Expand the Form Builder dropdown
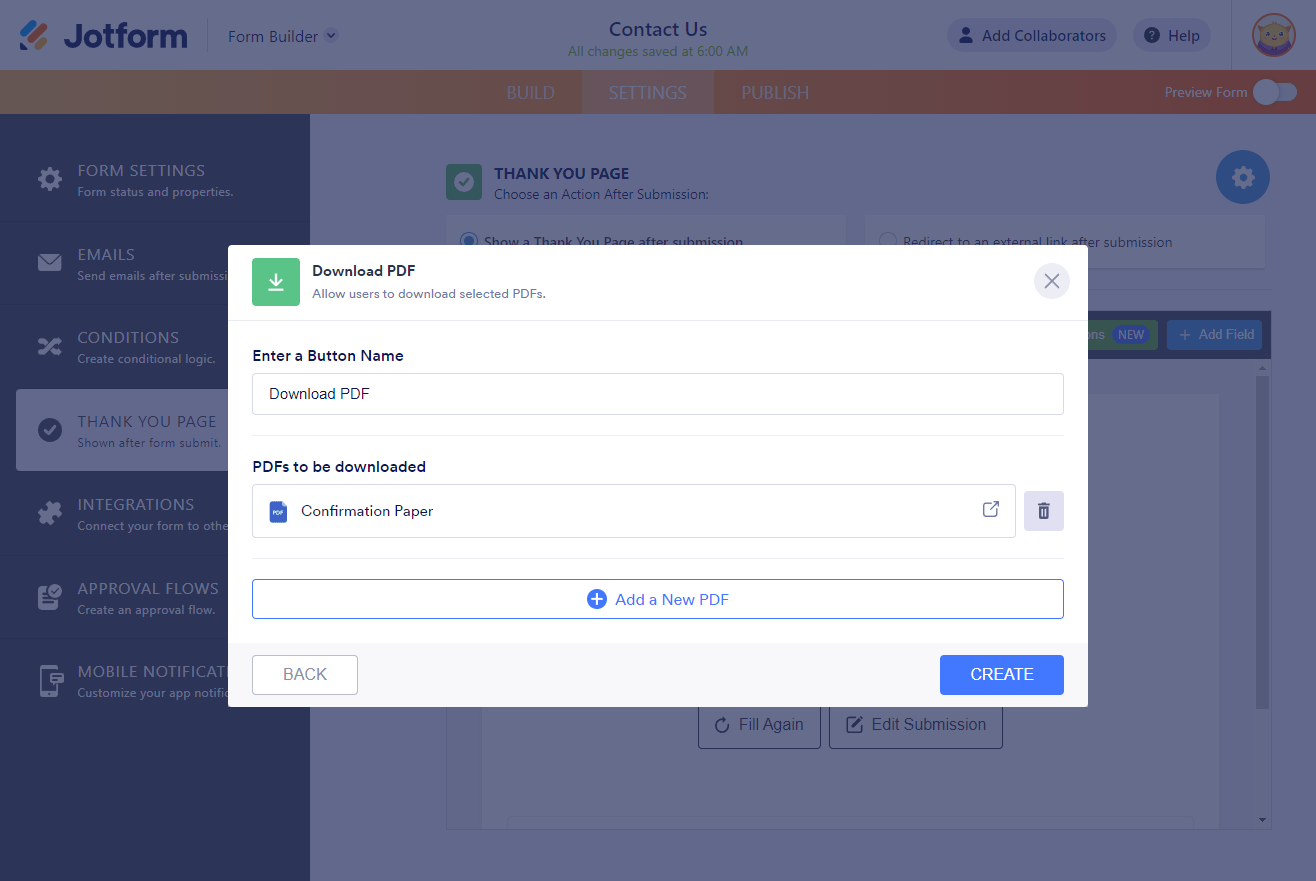 click(x=283, y=36)
